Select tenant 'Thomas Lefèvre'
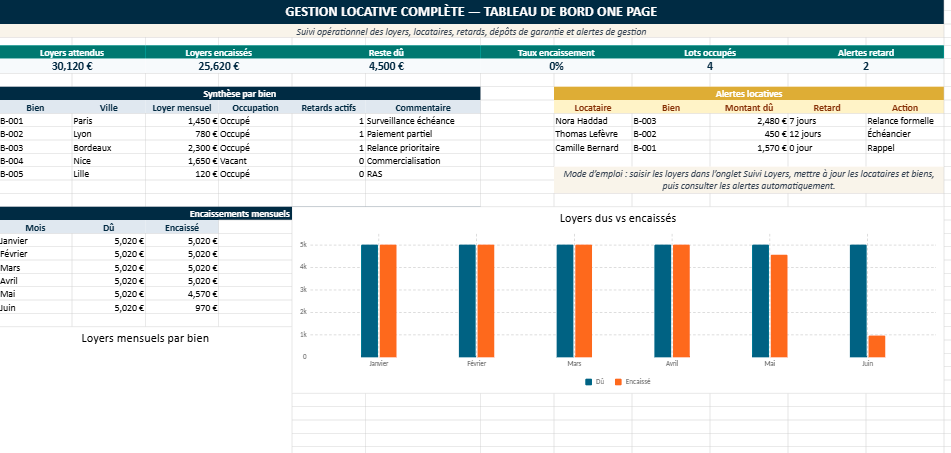This screenshot has height=453, width=951. click(593, 134)
